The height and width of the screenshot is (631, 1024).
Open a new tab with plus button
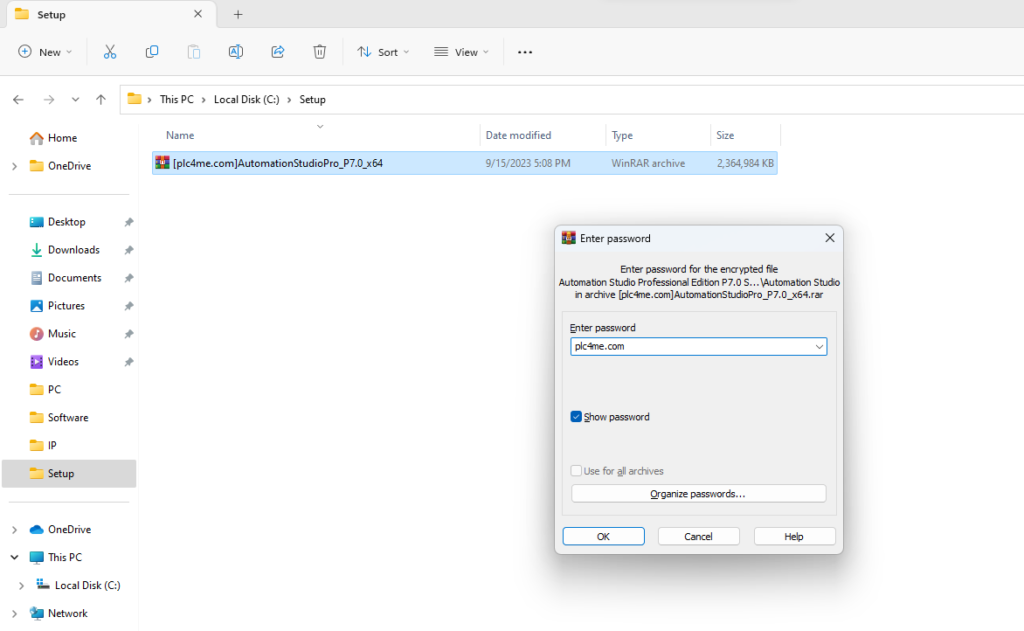[x=238, y=15]
